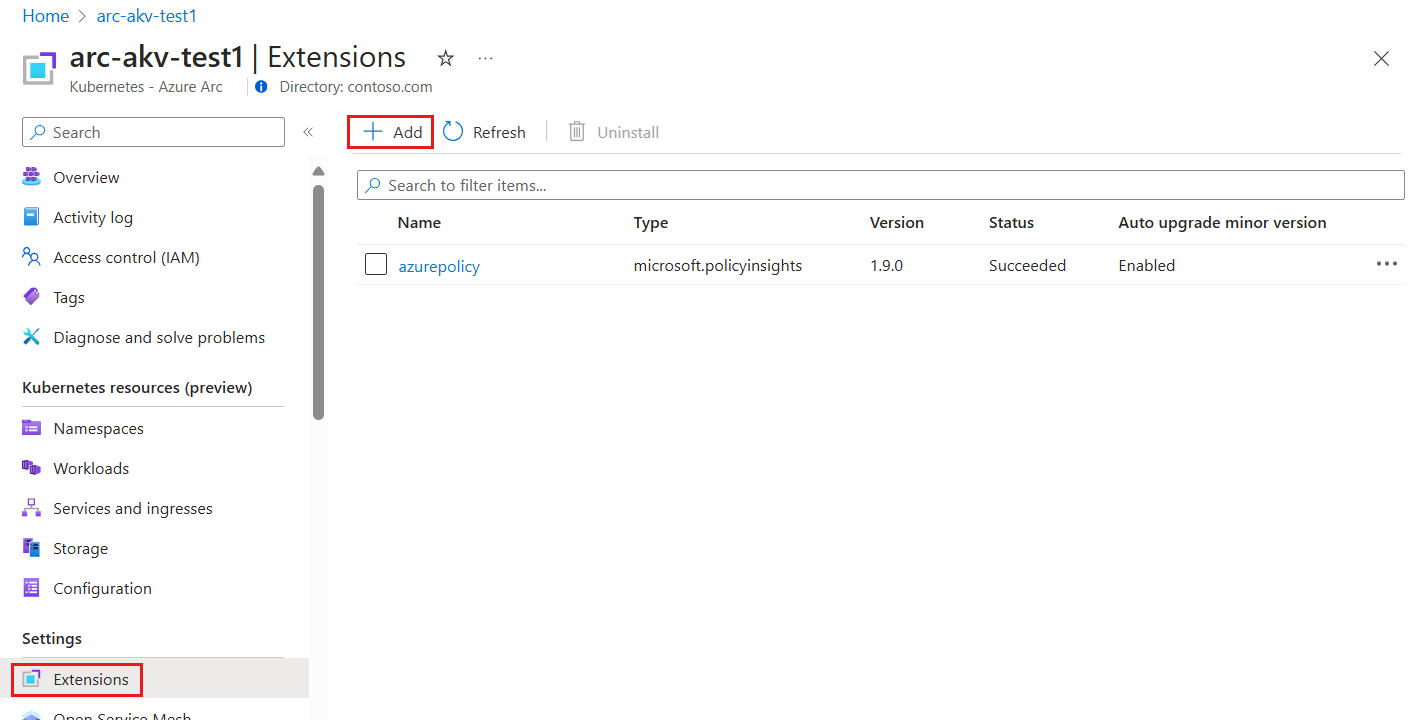Viewport: 1415px width, 720px height.
Task: Click the Enabled auto upgrade cell
Action: coord(1146,266)
